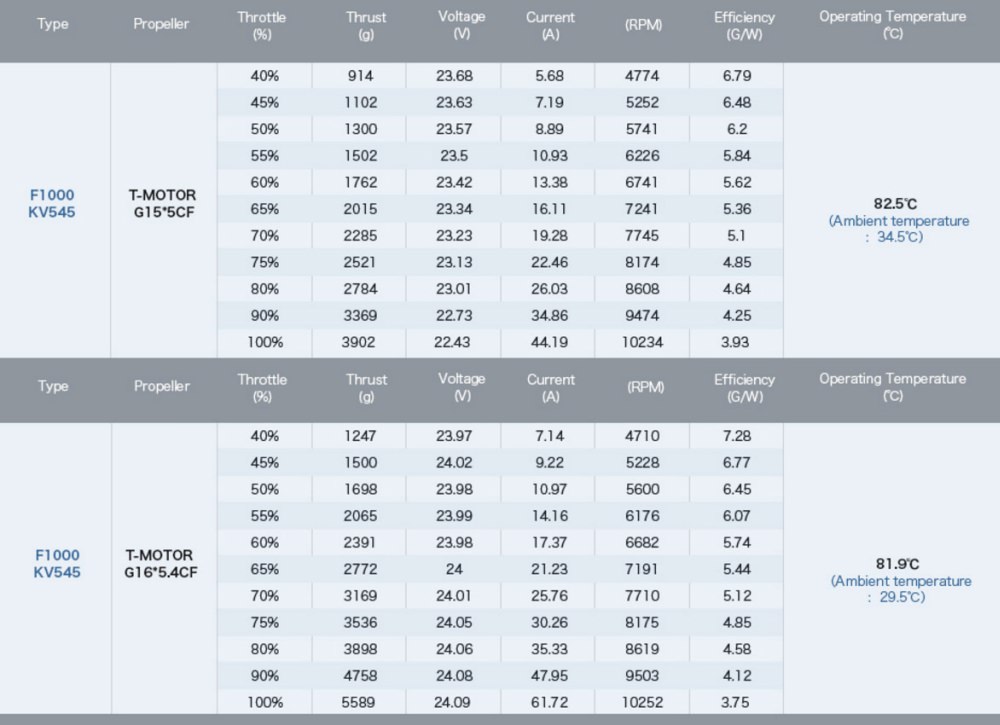Viewport: 1000px width, 725px height.
Task: Open the F1000 KV545 link beside G16*5.4CF
Action: [x=57, y=563]
